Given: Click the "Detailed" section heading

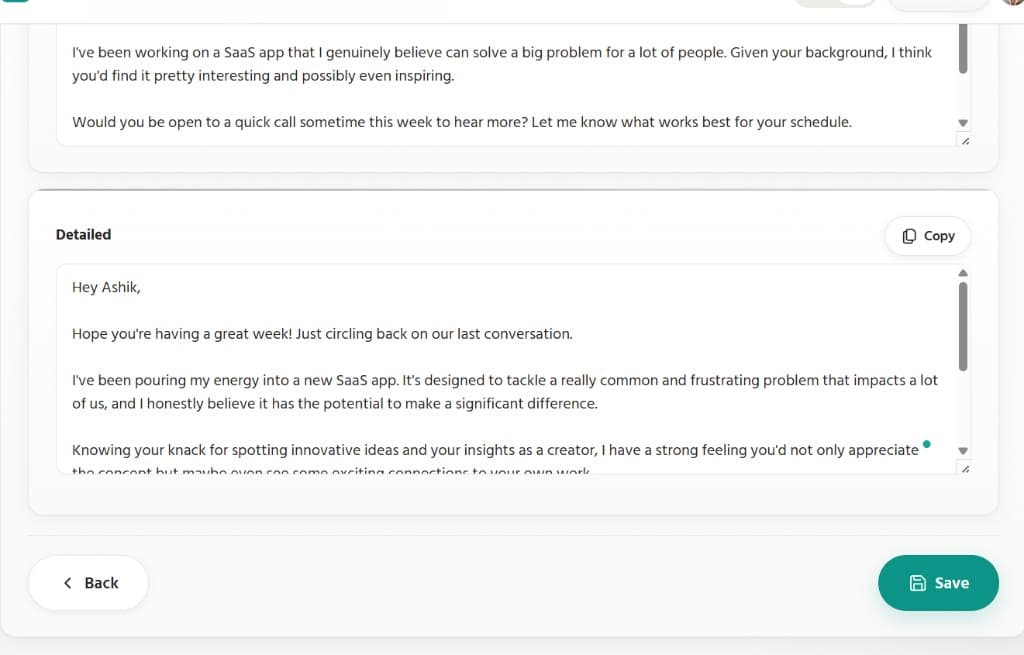Looking at the screenshot, I should [83, 235].
